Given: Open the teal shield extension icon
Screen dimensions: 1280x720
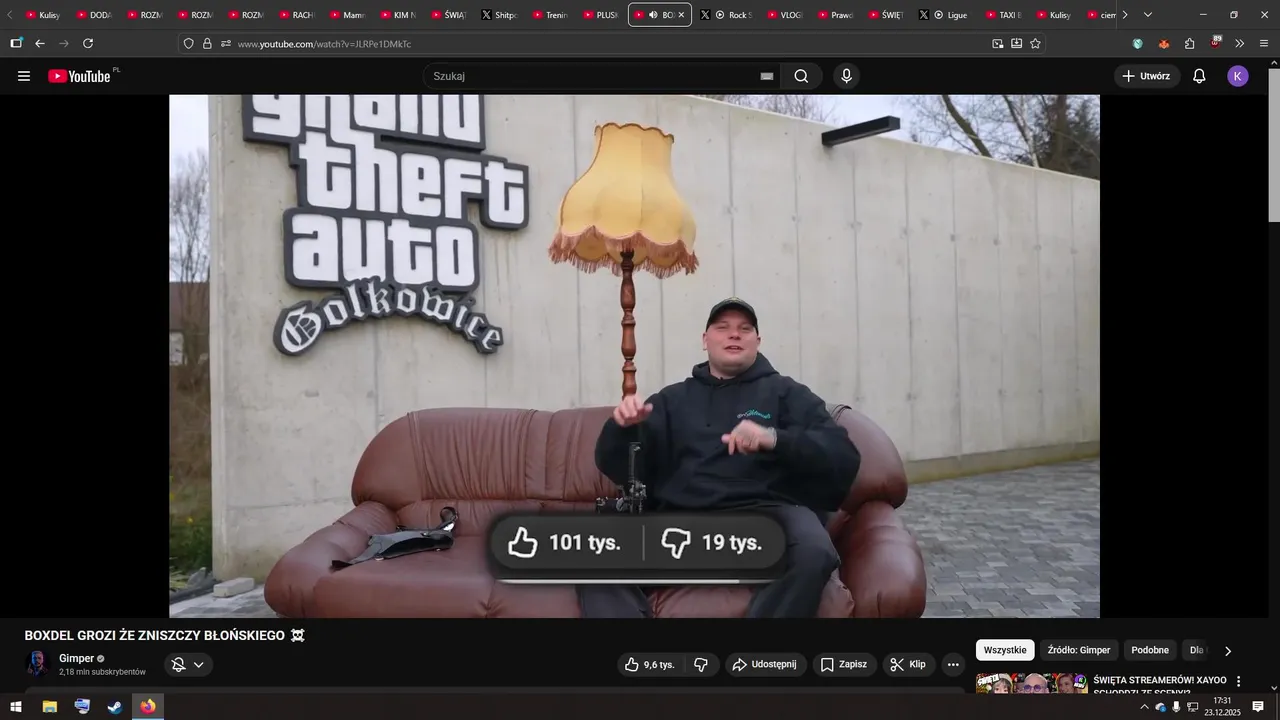Looking at the screenshot, I should [1138, 44].
